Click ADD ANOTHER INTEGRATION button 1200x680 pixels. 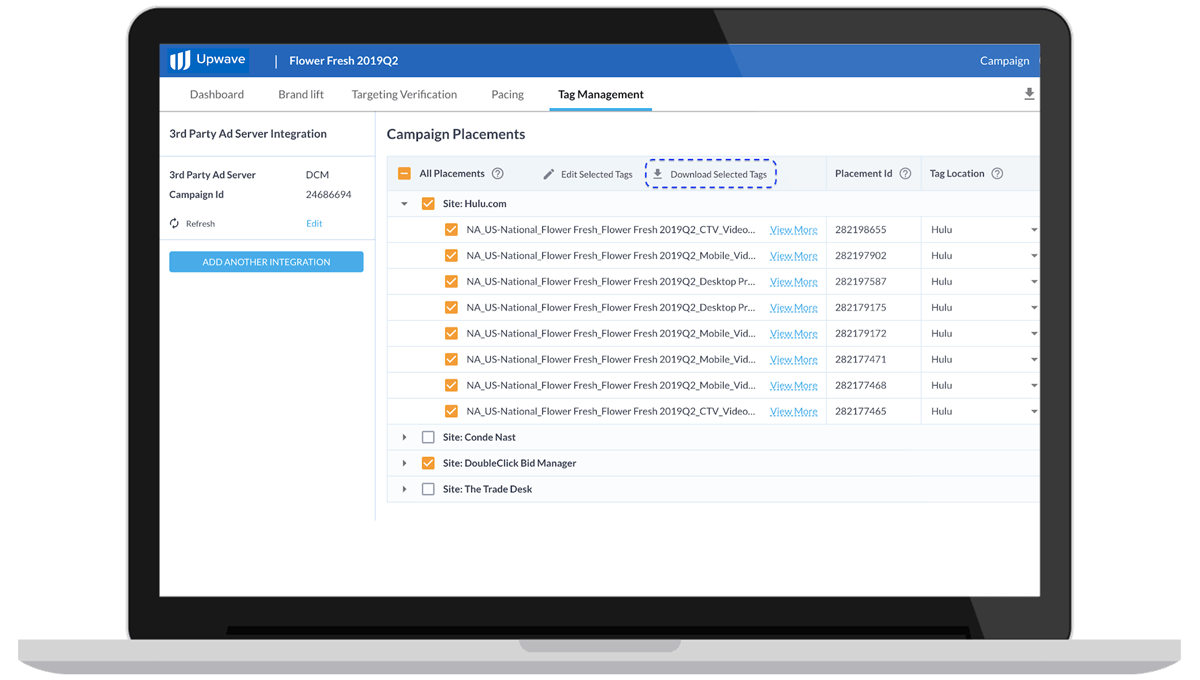tap(266, 262)
